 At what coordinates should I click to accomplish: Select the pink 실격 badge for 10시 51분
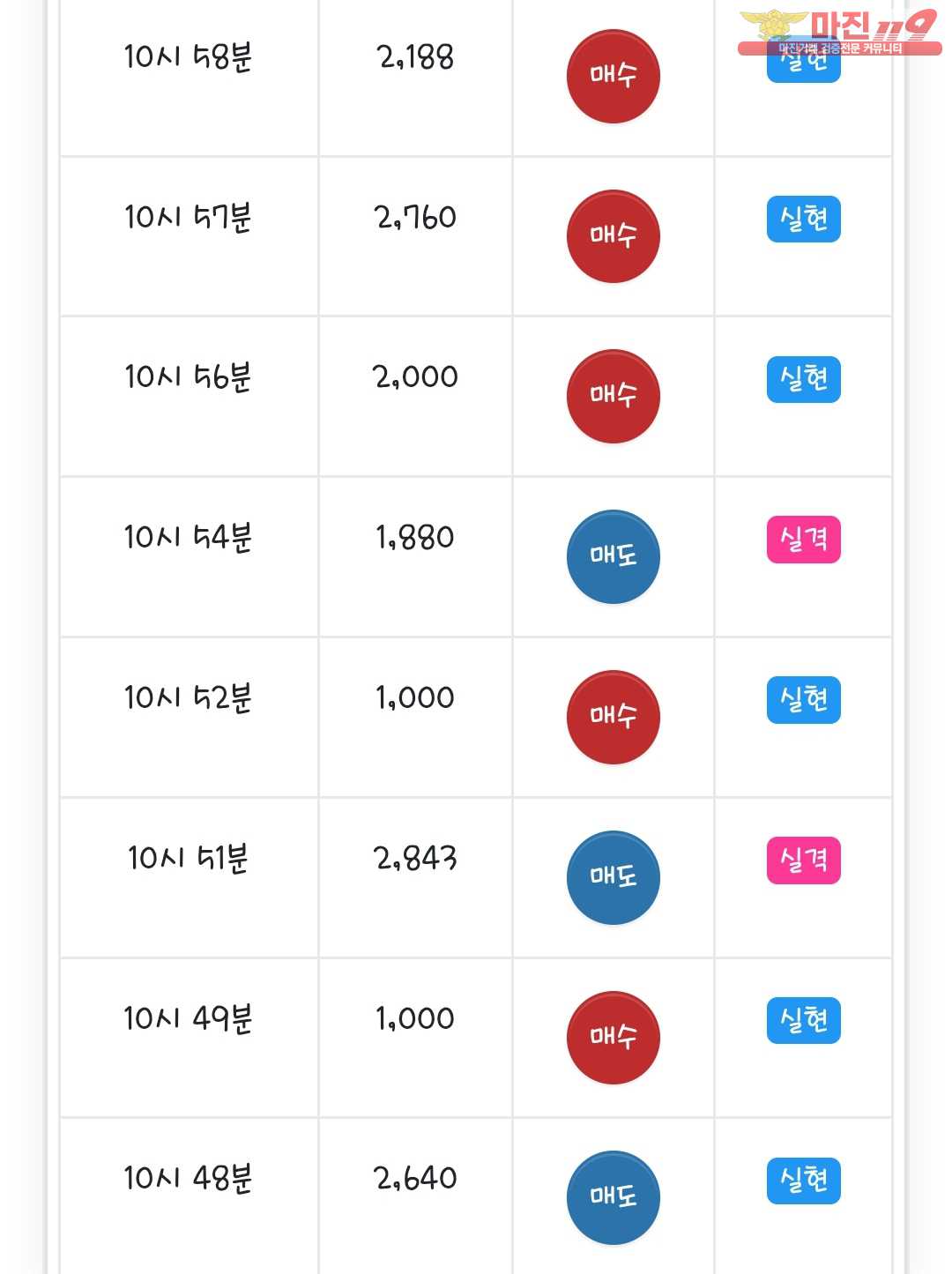pyautogui.click(x=803, y=861)
